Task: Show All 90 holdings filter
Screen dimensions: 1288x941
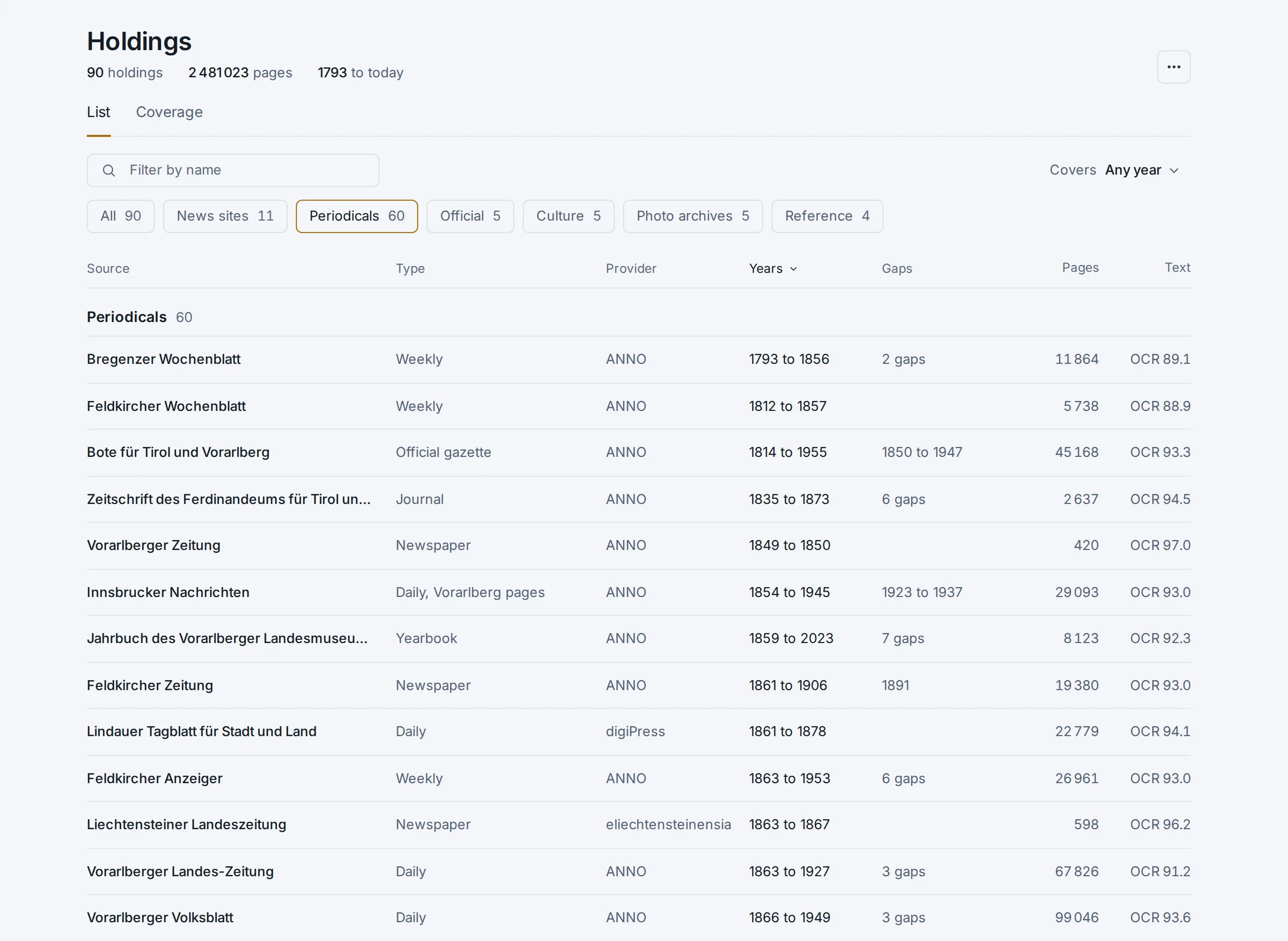Action: 121,216
